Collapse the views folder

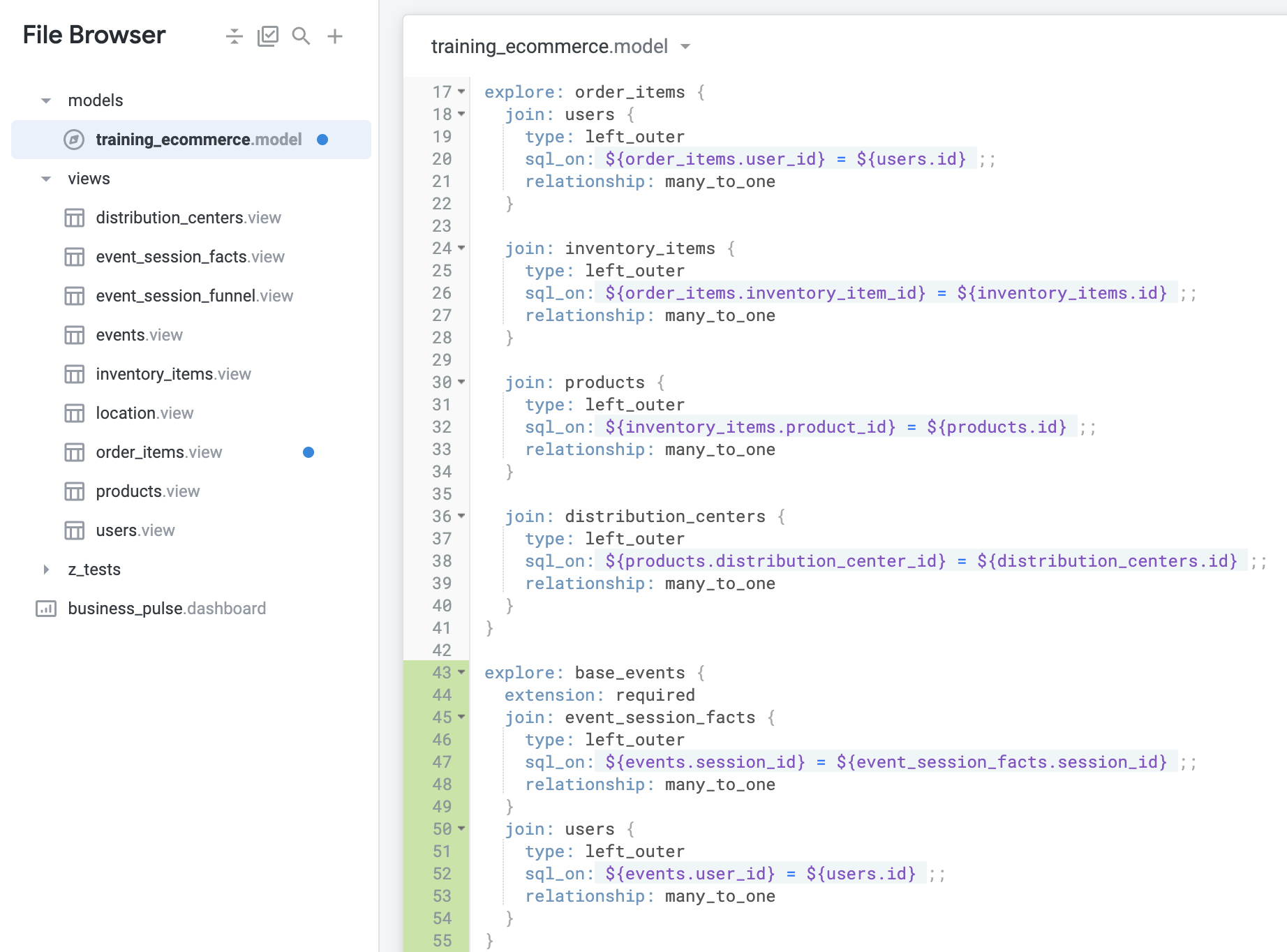[45, 179]
